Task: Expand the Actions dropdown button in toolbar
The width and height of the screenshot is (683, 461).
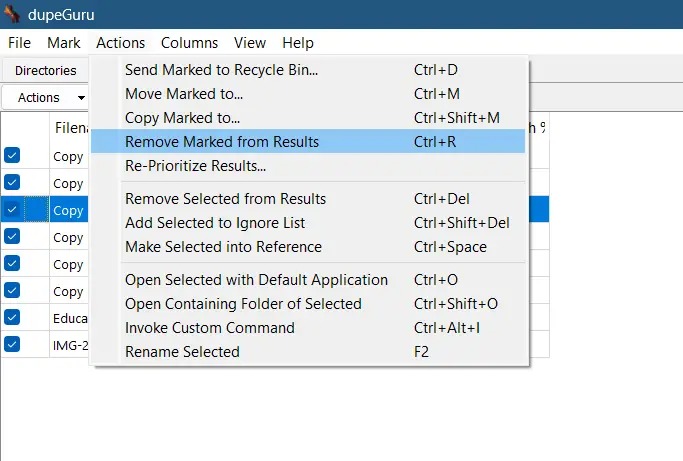Action: (x=45, y=98)
